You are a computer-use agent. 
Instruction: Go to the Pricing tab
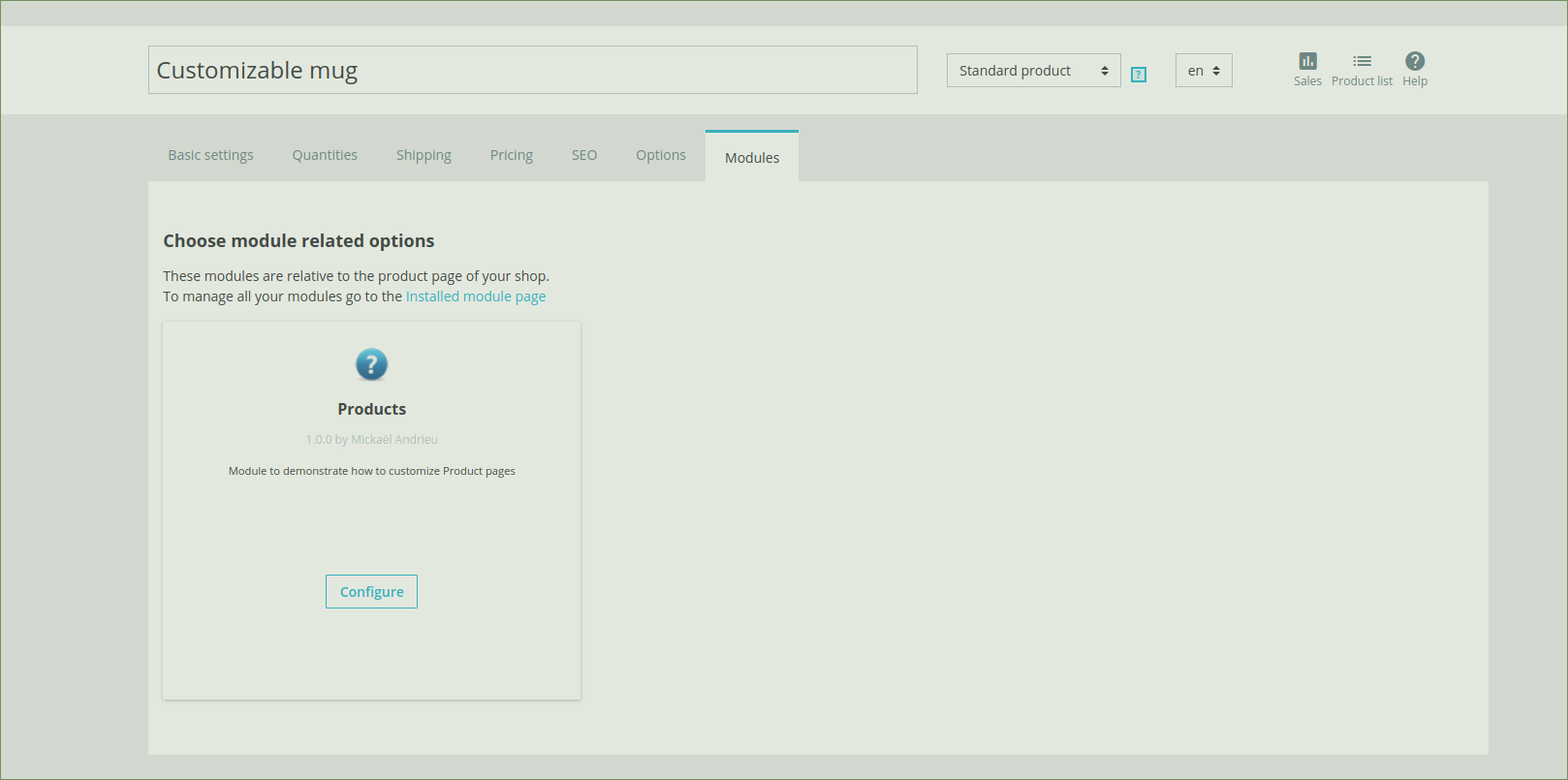point(512,155)
